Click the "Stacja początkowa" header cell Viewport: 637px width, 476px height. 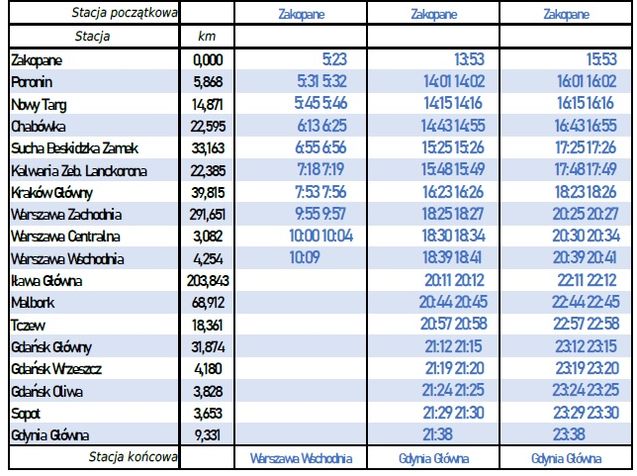point(125,13)
